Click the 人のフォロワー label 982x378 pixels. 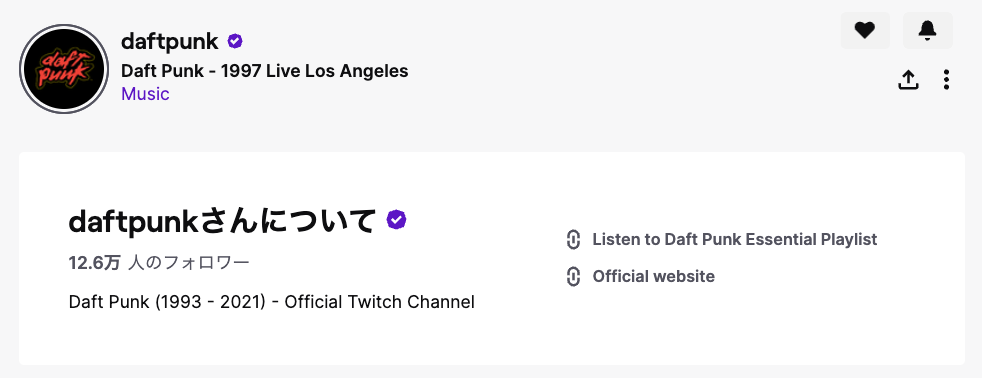[x=189, y=262]
